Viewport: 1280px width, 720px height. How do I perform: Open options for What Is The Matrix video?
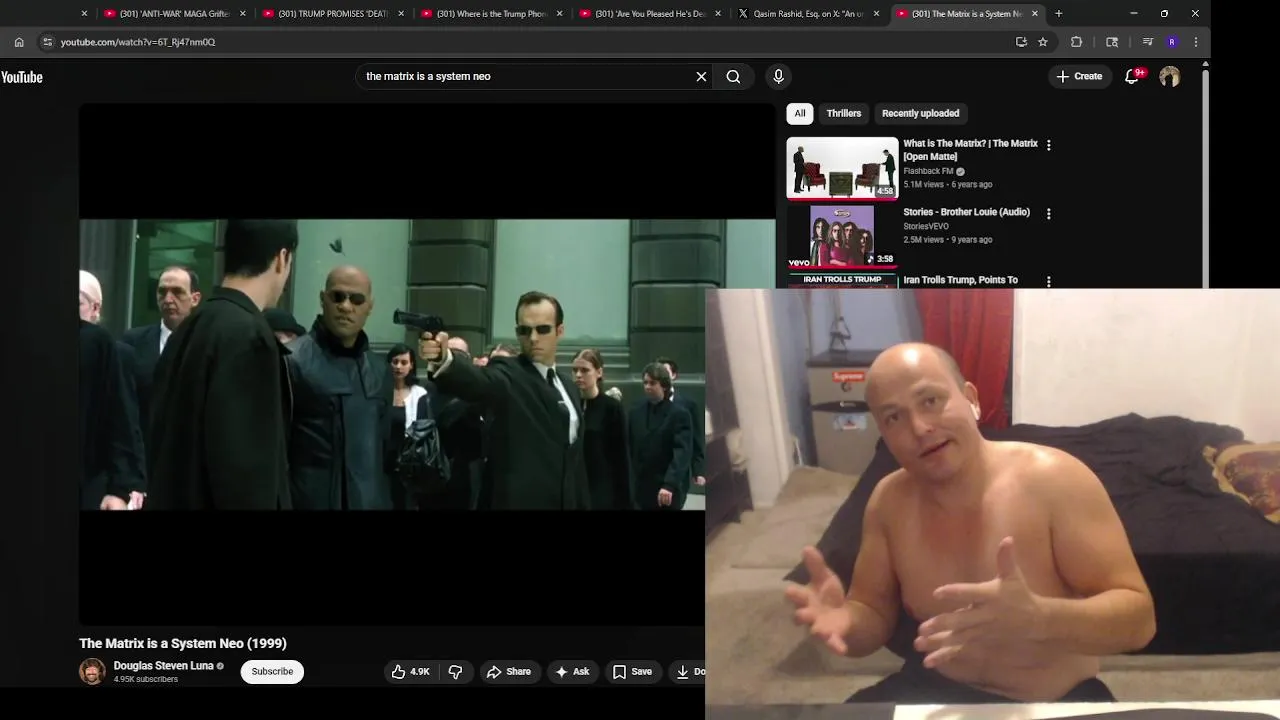point(1048,145)
